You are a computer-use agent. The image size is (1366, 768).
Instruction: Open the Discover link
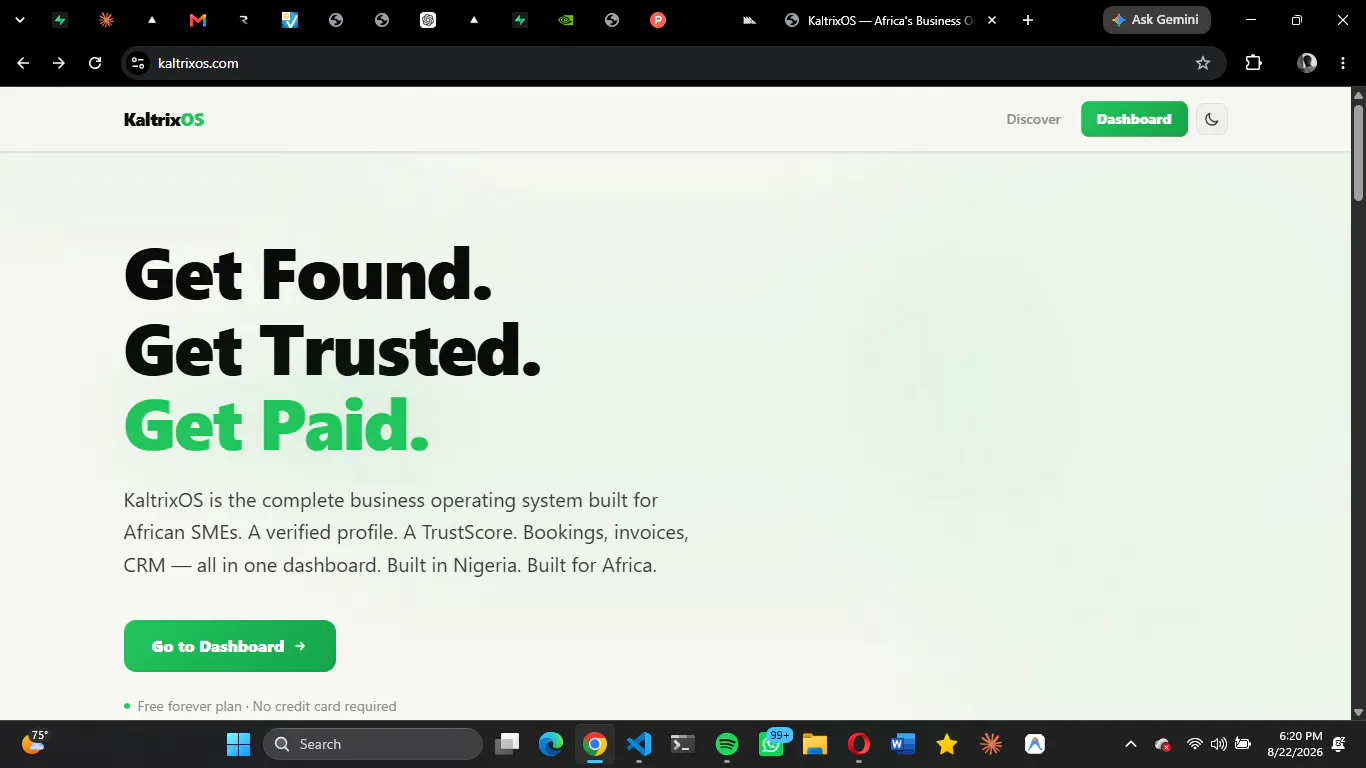(1033, 119)
